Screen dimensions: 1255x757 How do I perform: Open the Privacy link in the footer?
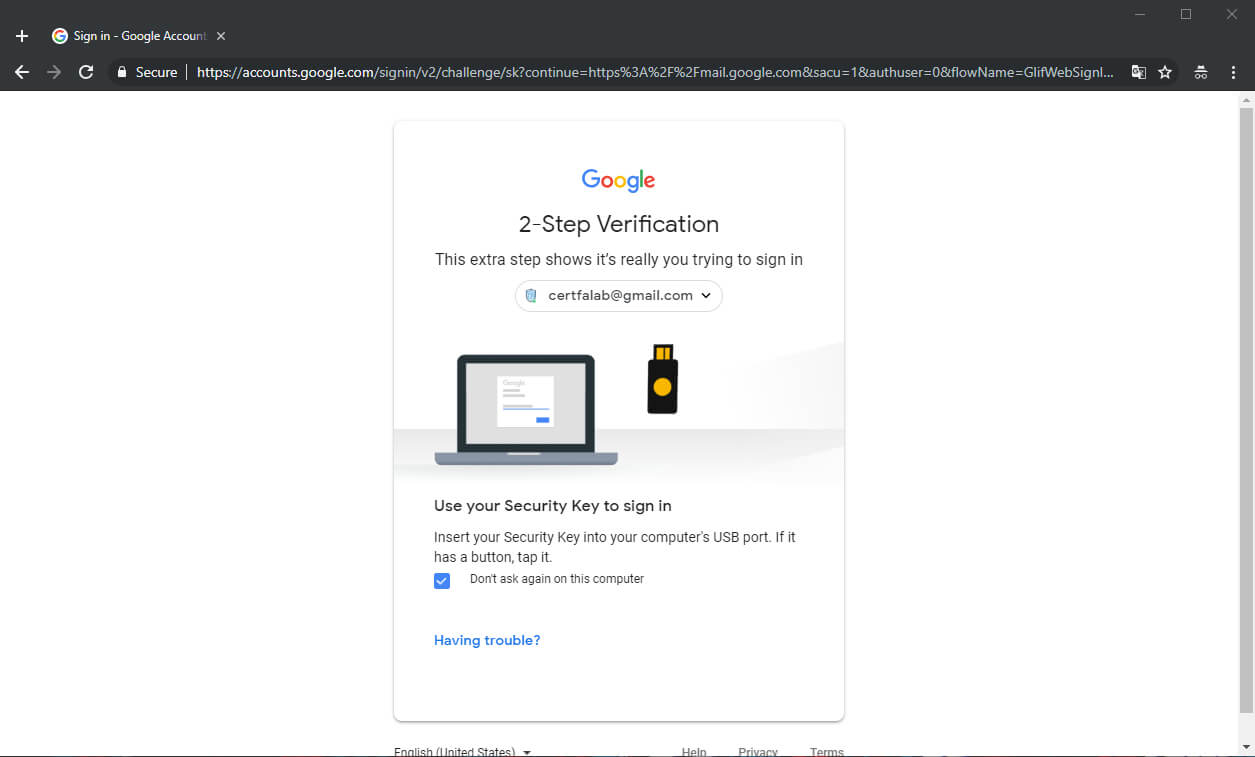(x=758, y=751)
